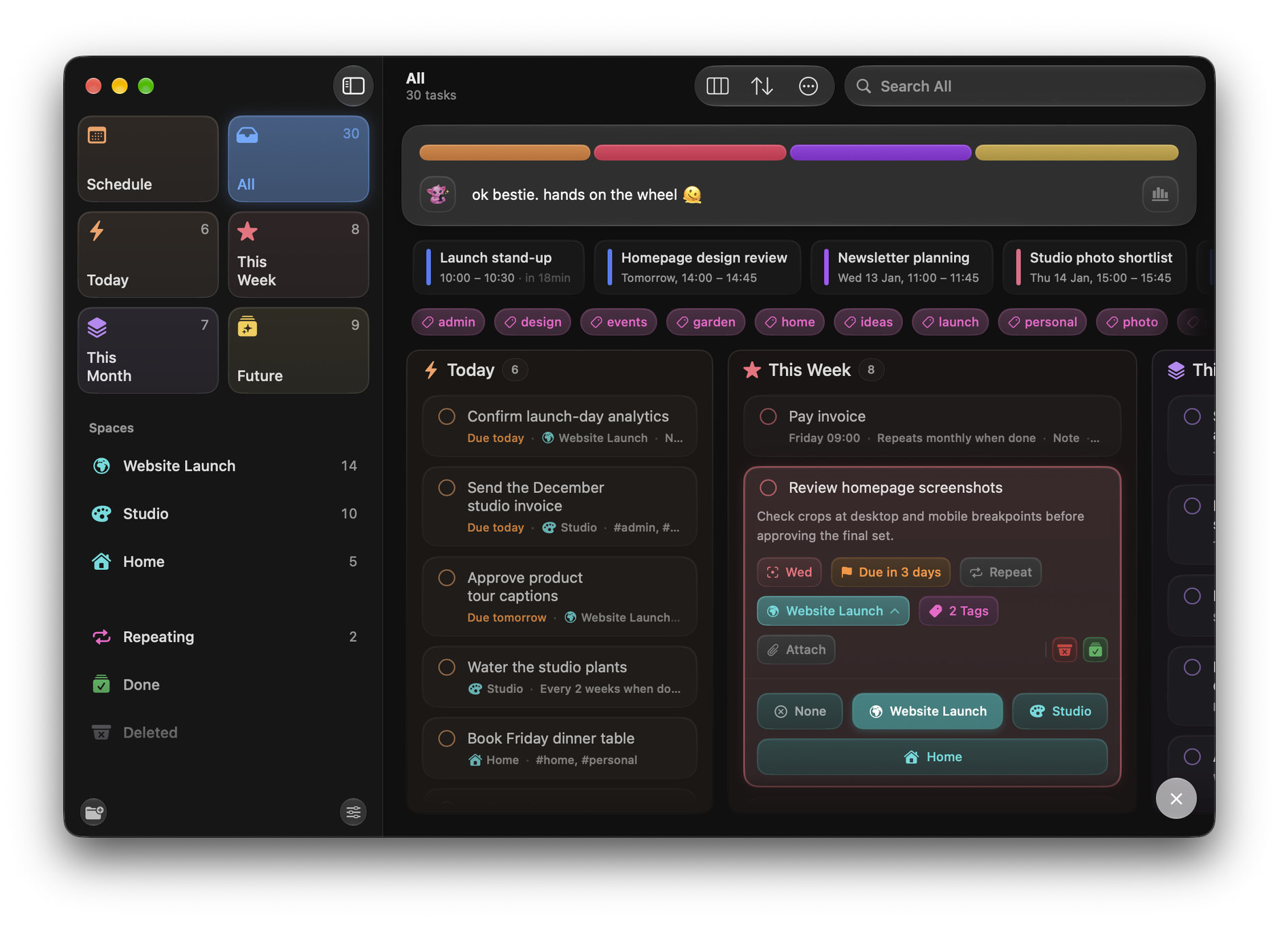Switch to columns board view icon
1279x952 pixels.
click(x=717, y=86)
